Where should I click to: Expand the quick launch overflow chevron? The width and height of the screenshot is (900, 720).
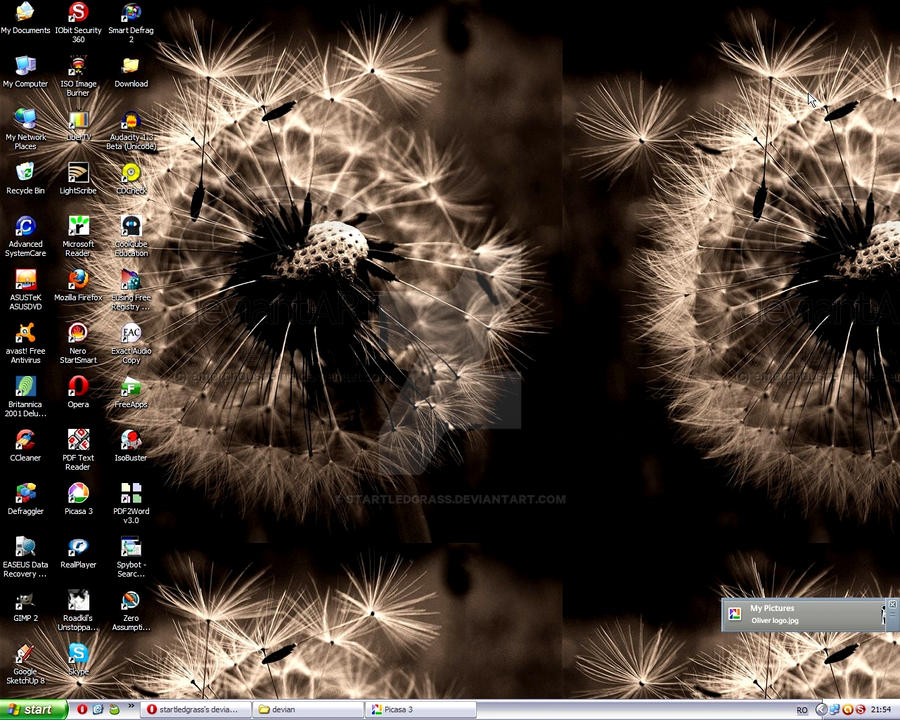pos(131,707)
